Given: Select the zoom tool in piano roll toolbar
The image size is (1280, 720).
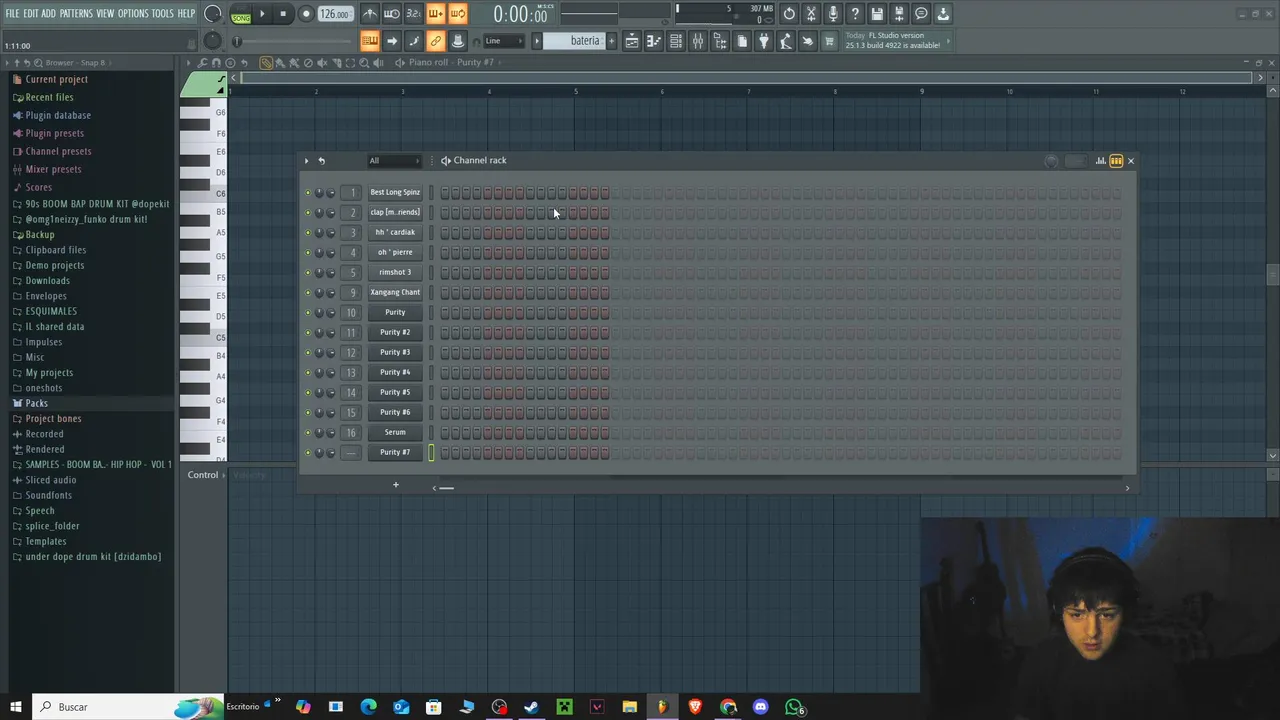Looking at the screenshot, I should pyautogui.click(x=364, y=63).
